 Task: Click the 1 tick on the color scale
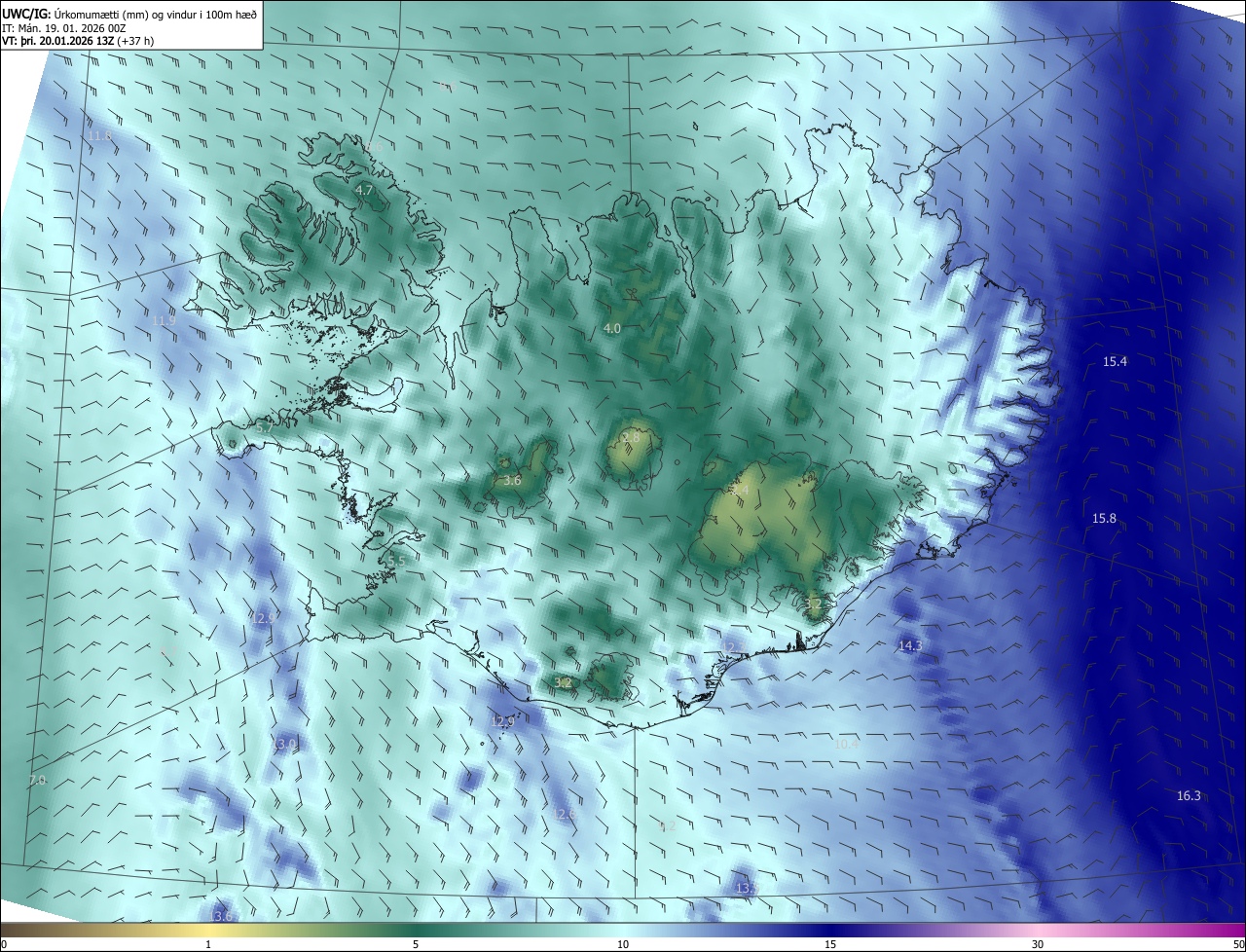(x=209, y=945)
